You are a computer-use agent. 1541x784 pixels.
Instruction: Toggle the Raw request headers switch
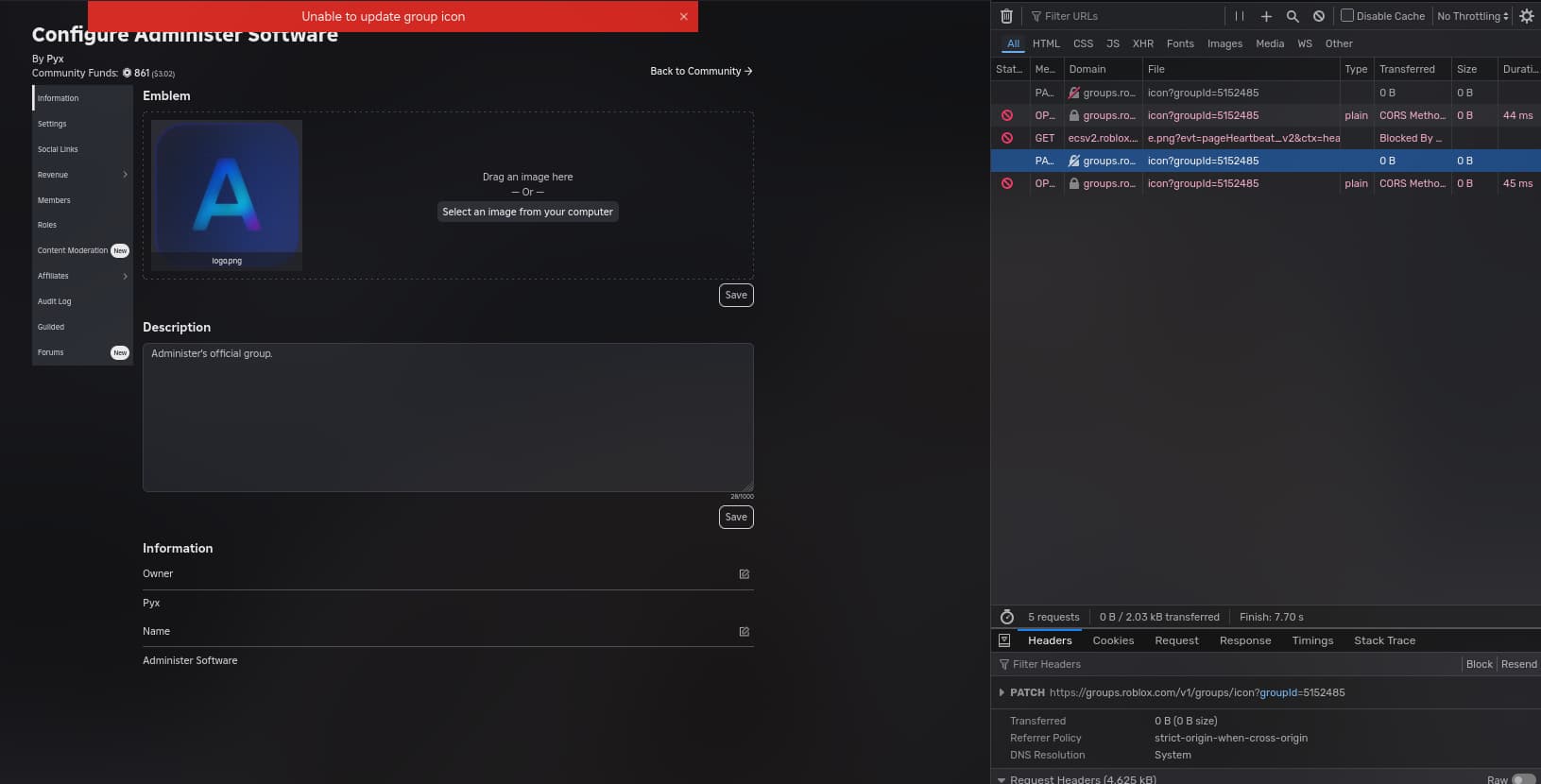pyautogui.click(x=1523, y=779)
